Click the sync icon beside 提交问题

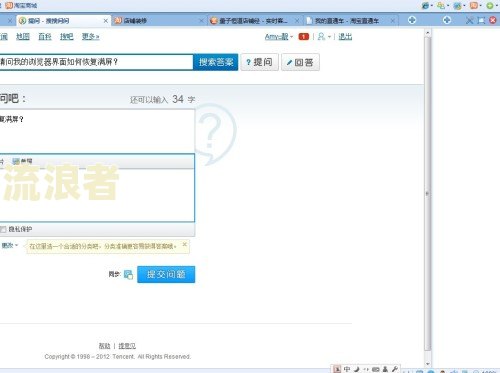click(128, 274)
